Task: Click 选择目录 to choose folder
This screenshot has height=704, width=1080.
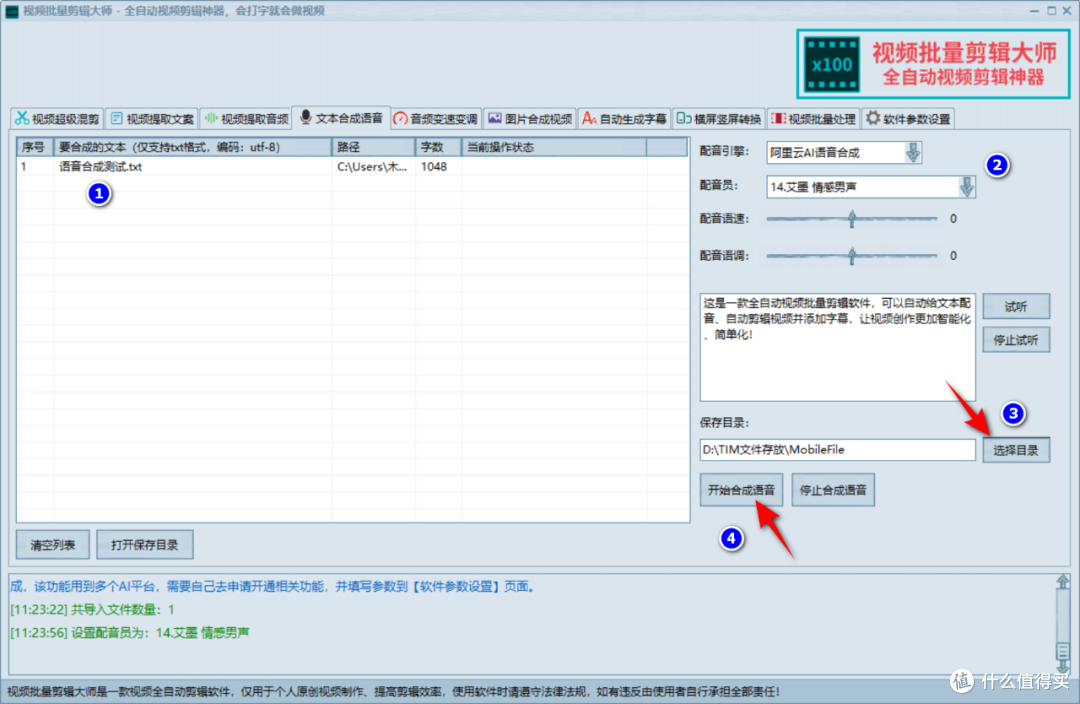Action: [1016, 450]
